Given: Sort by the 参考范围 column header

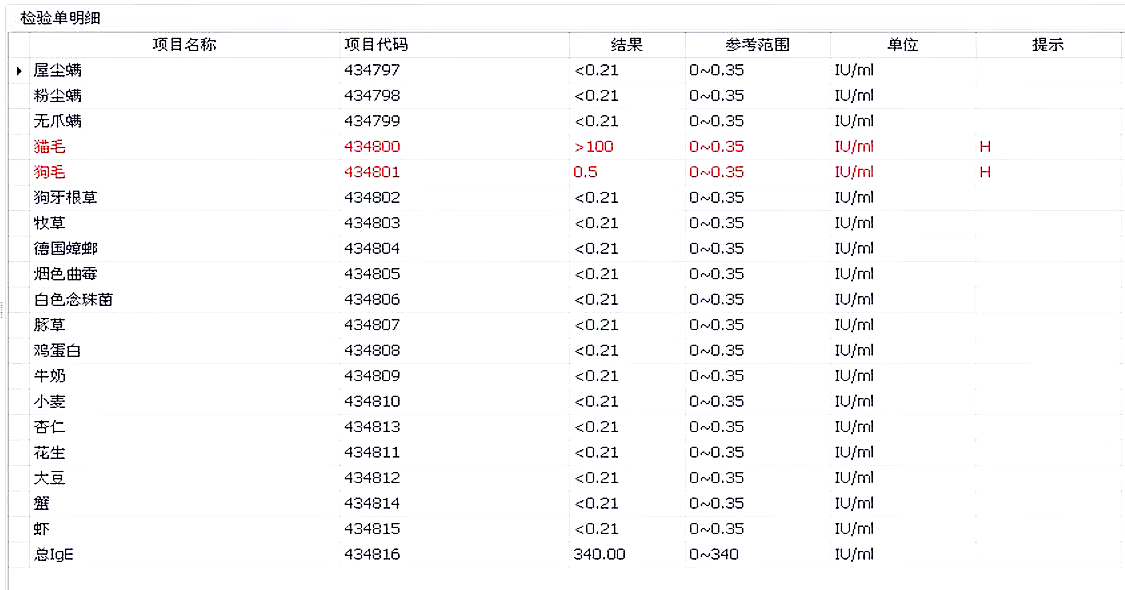Looking at the screenshot, I should [757, 45].
